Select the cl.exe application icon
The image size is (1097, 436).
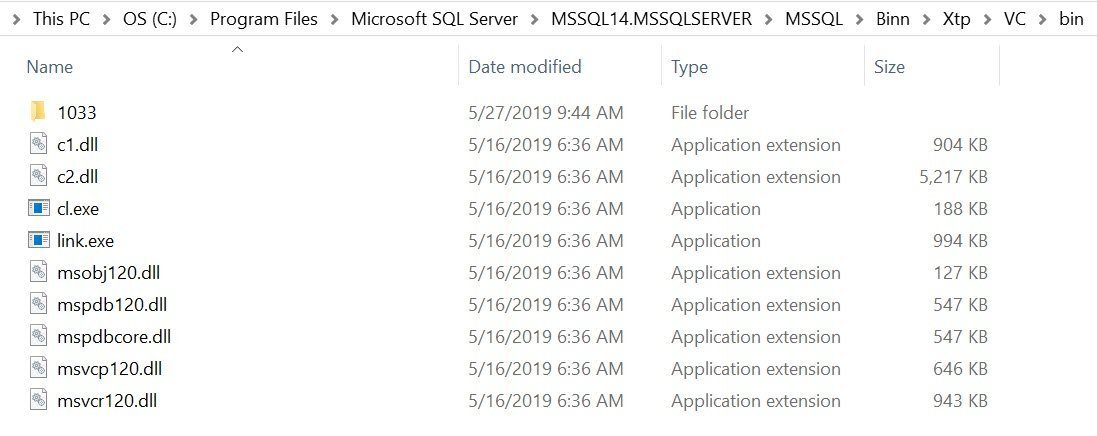38,209
